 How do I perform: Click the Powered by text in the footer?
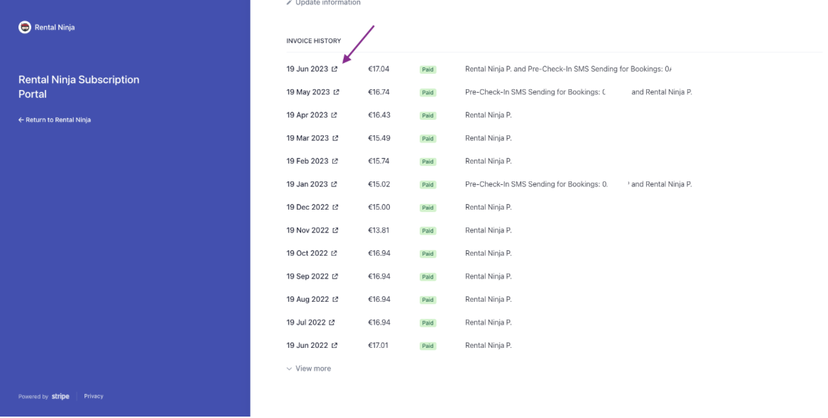pyautogui.click(x=33, y=397)
